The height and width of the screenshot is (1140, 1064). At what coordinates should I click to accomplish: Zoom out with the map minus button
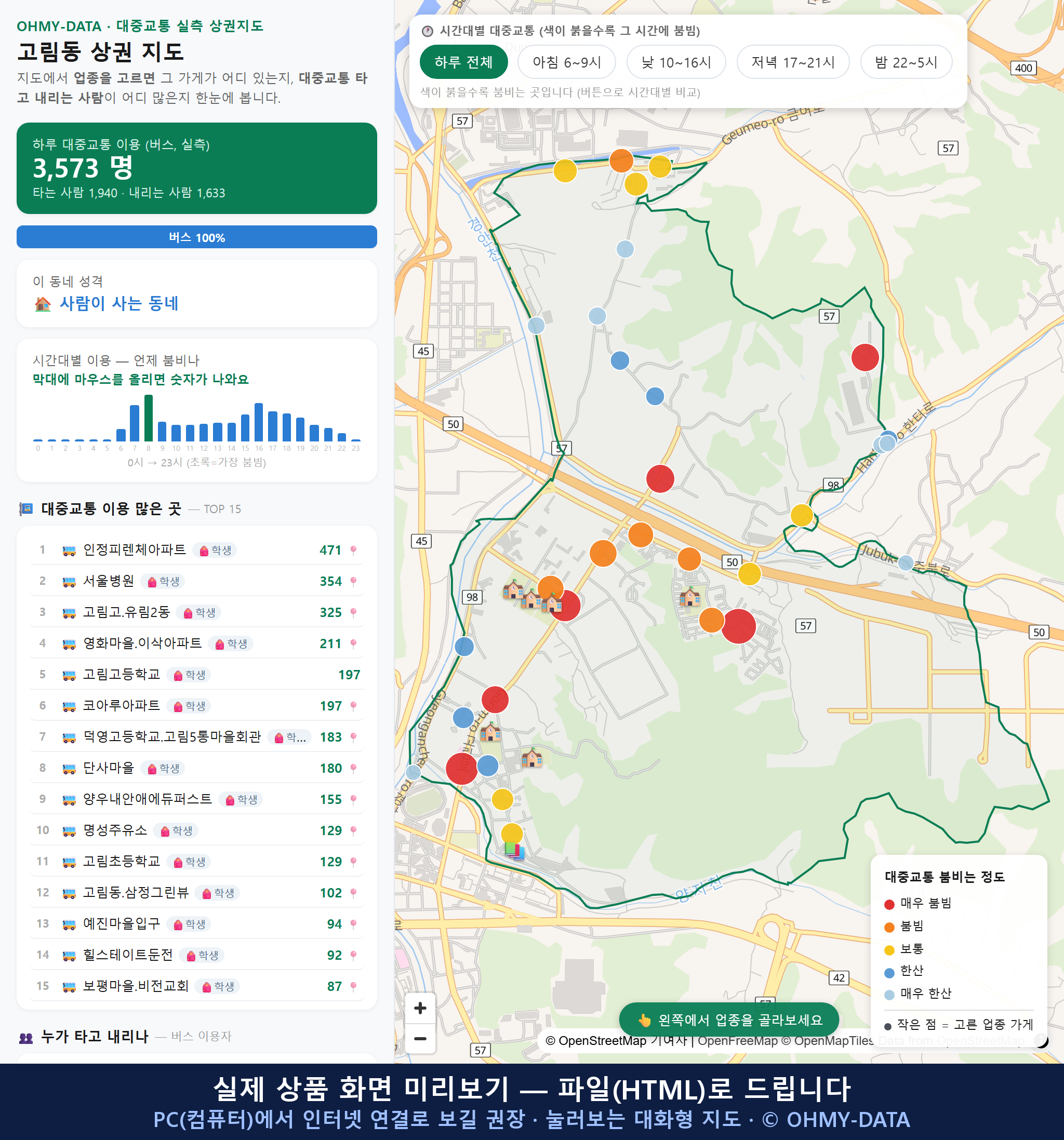[x=420, y=1038]
